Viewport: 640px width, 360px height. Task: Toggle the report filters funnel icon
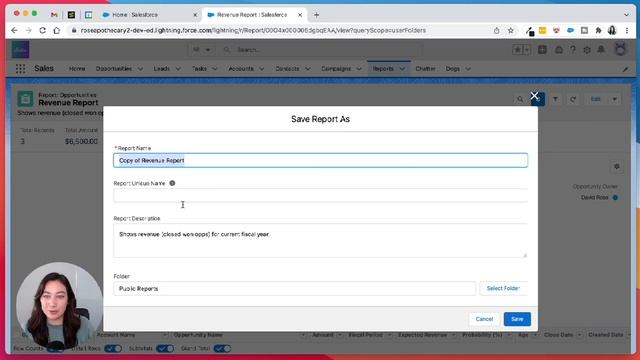(556, 99)
